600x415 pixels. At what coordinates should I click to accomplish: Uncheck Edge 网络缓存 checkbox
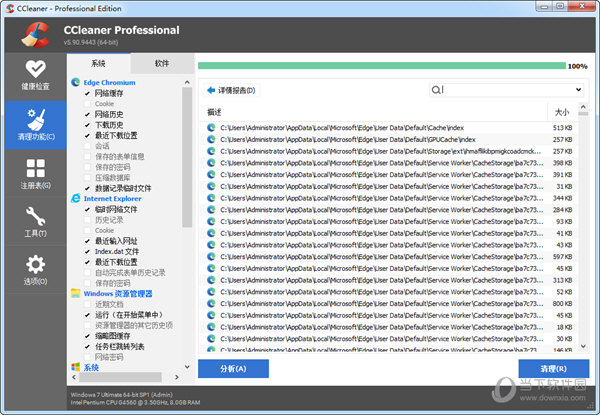(87, 93)
